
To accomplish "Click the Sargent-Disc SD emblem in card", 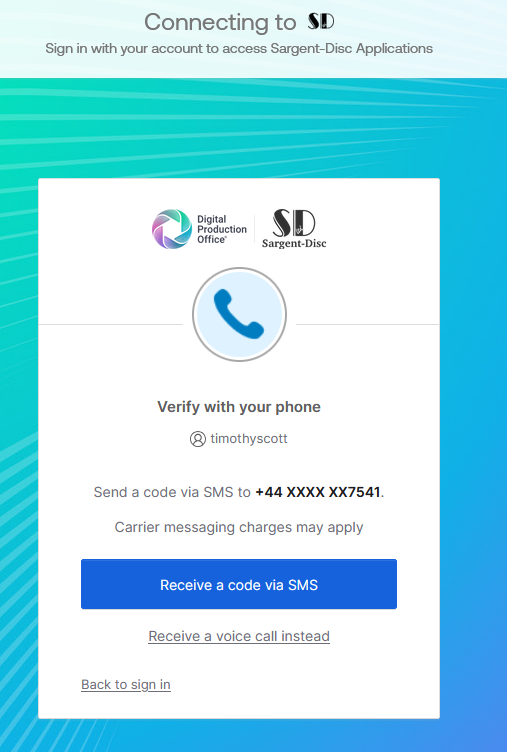I will (294, 223).
